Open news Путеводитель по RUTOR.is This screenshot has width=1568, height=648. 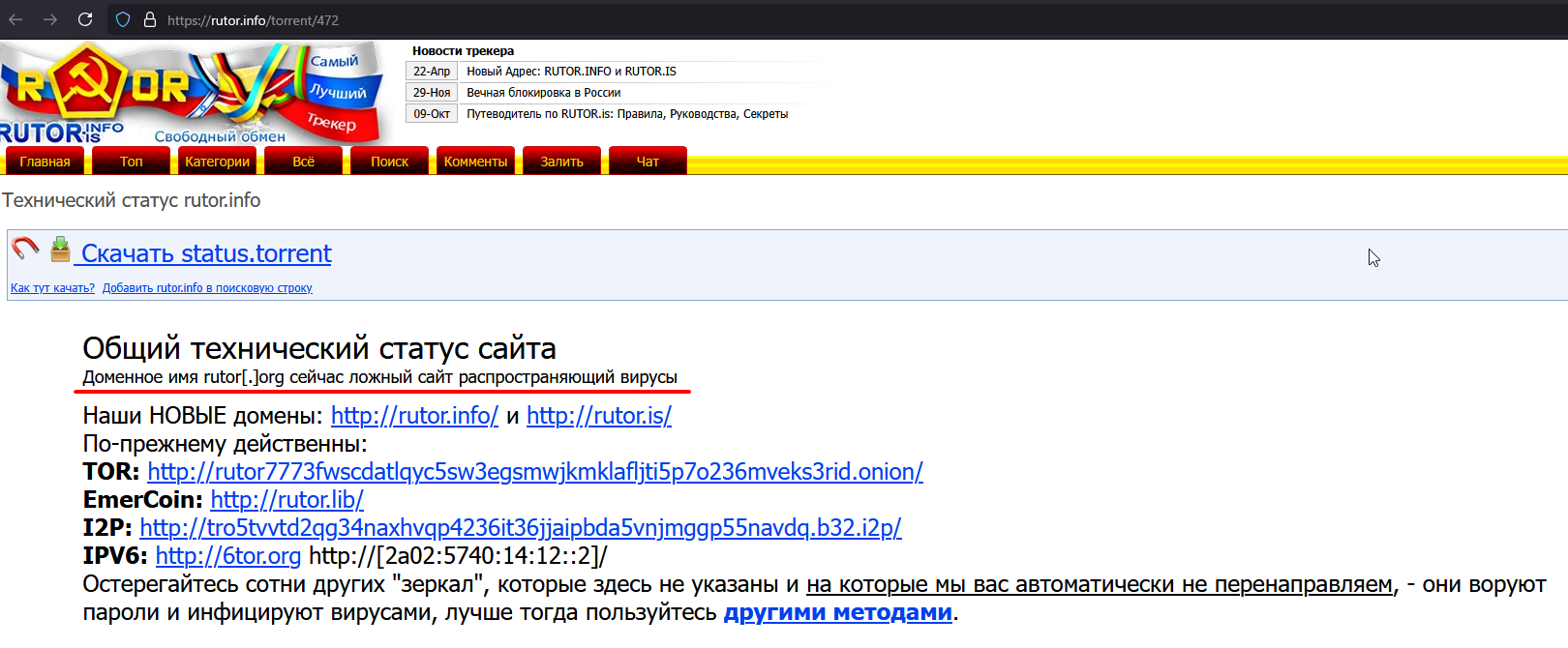[627, 114]
